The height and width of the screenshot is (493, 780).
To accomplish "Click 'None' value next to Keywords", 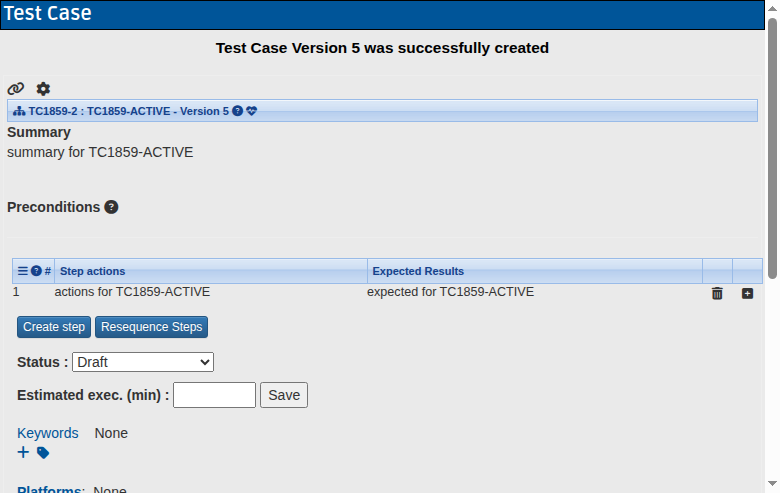I will tap(111, 433).
